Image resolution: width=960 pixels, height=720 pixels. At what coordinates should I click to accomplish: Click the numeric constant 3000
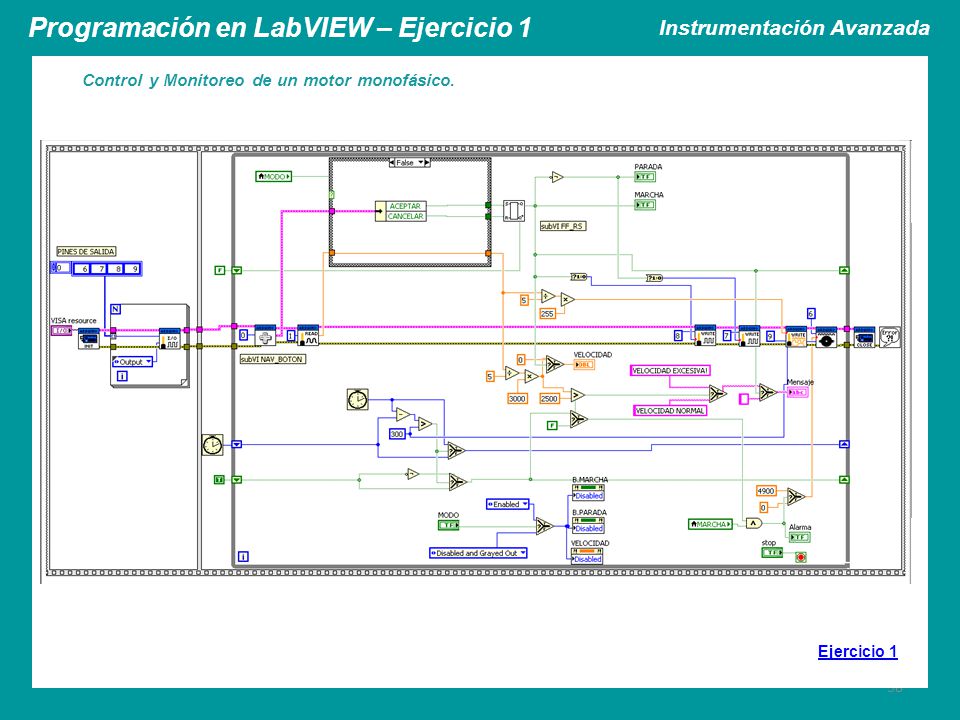coord(517,399)
